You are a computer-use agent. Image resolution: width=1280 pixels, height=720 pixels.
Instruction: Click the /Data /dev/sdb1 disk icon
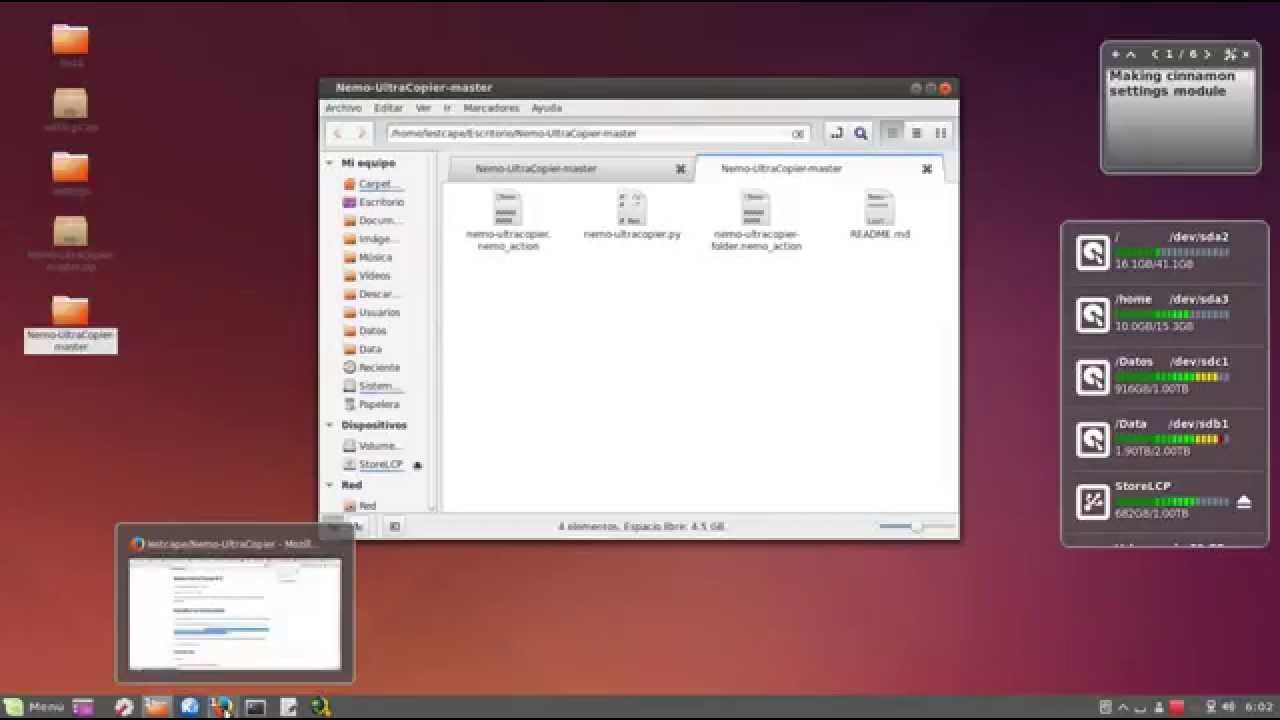tap(1093, 439)
